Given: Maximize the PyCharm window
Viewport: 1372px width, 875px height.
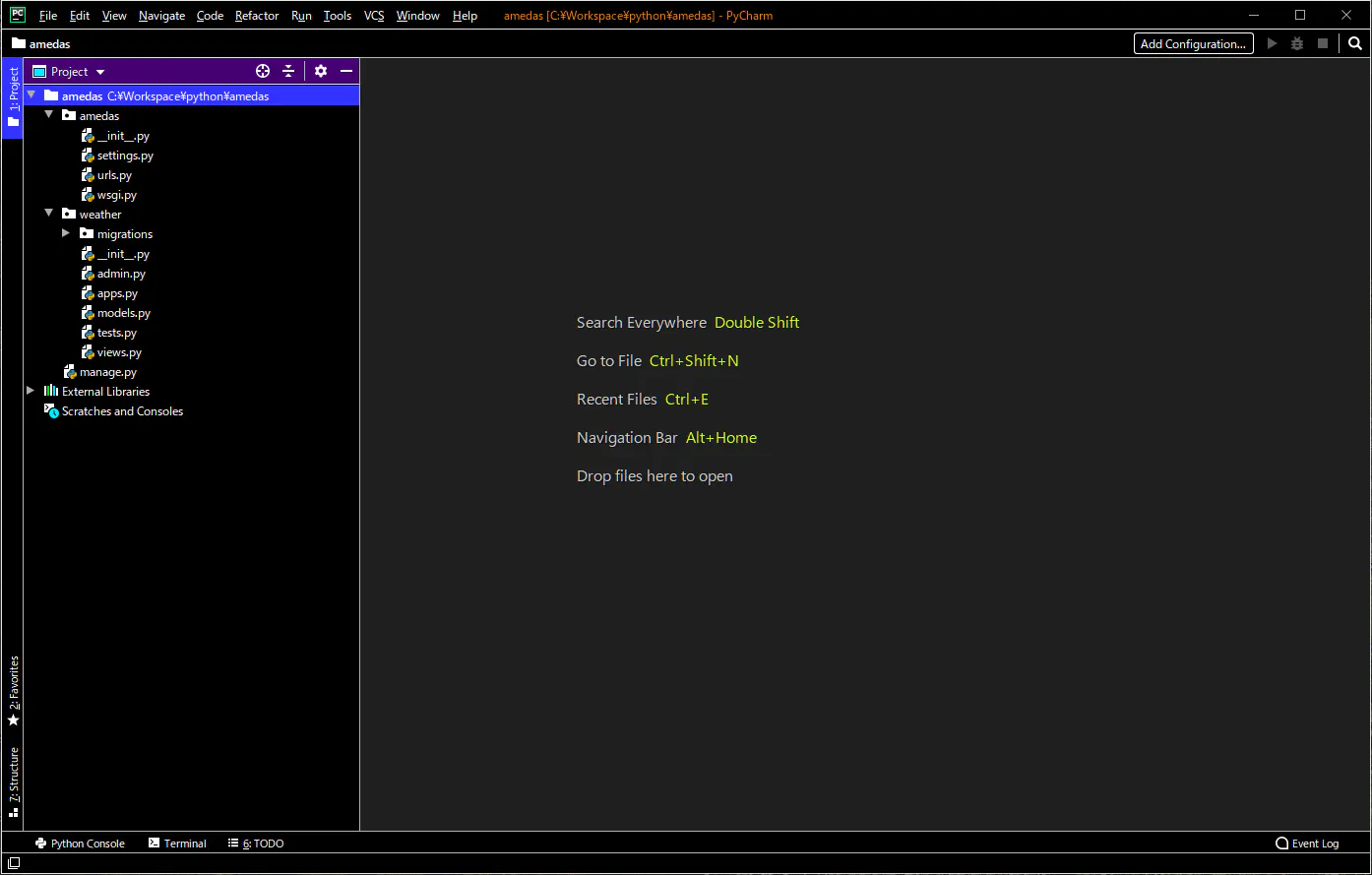Looking at the screenshot, I should (x=1300, y=15).
